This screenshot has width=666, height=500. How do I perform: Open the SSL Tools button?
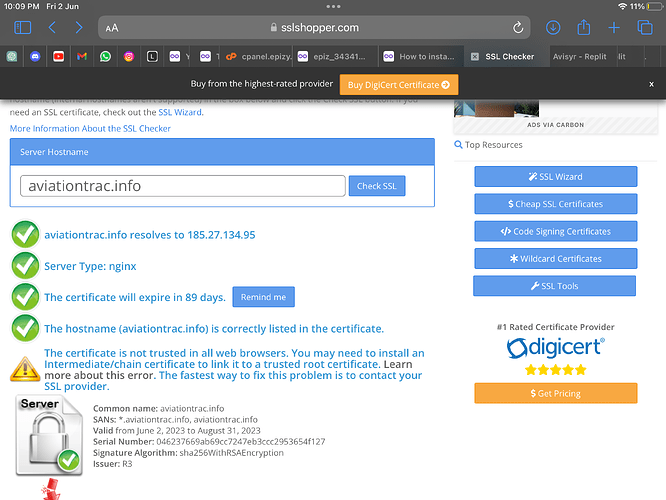coord(554,286)
